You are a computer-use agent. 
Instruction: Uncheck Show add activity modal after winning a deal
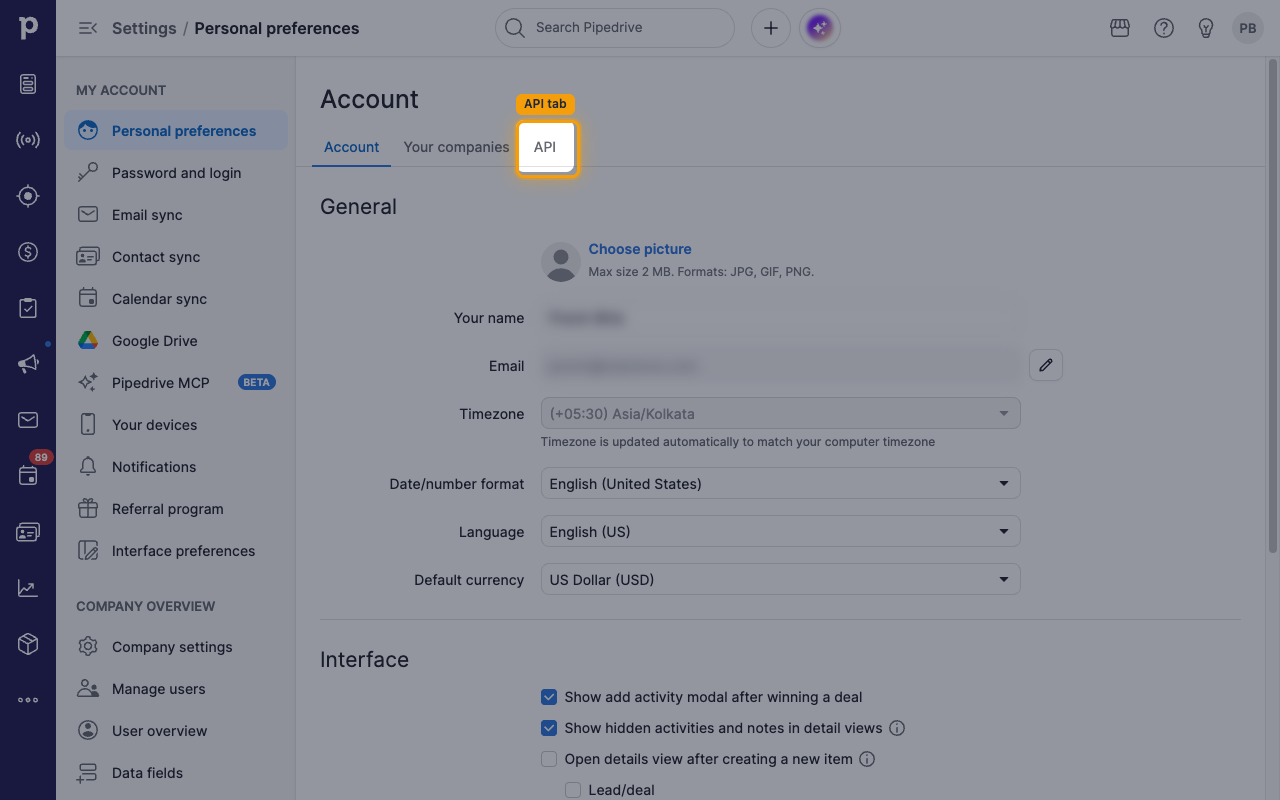[x=549, y=697]
